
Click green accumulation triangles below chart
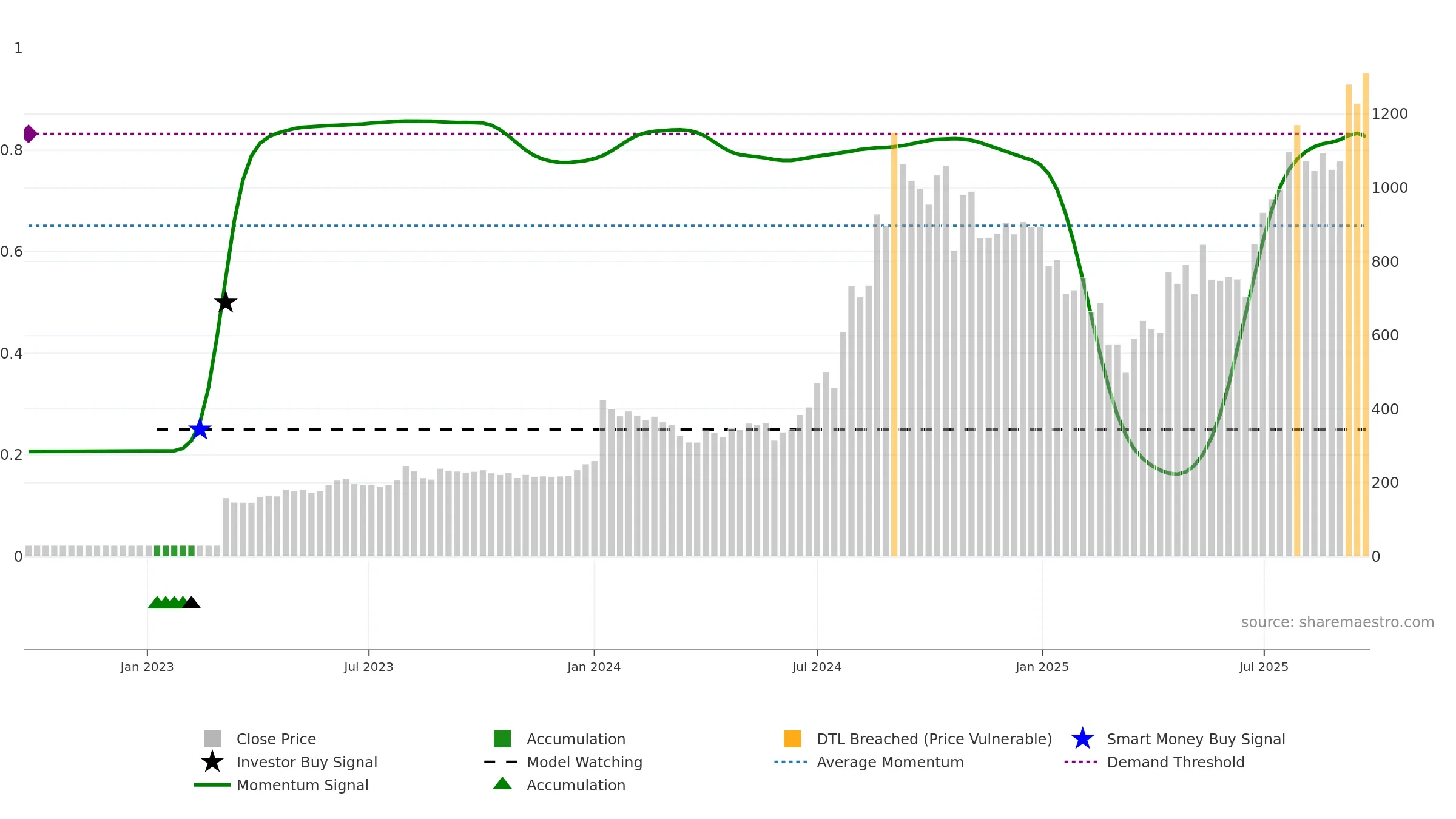(x=166, y=602)
